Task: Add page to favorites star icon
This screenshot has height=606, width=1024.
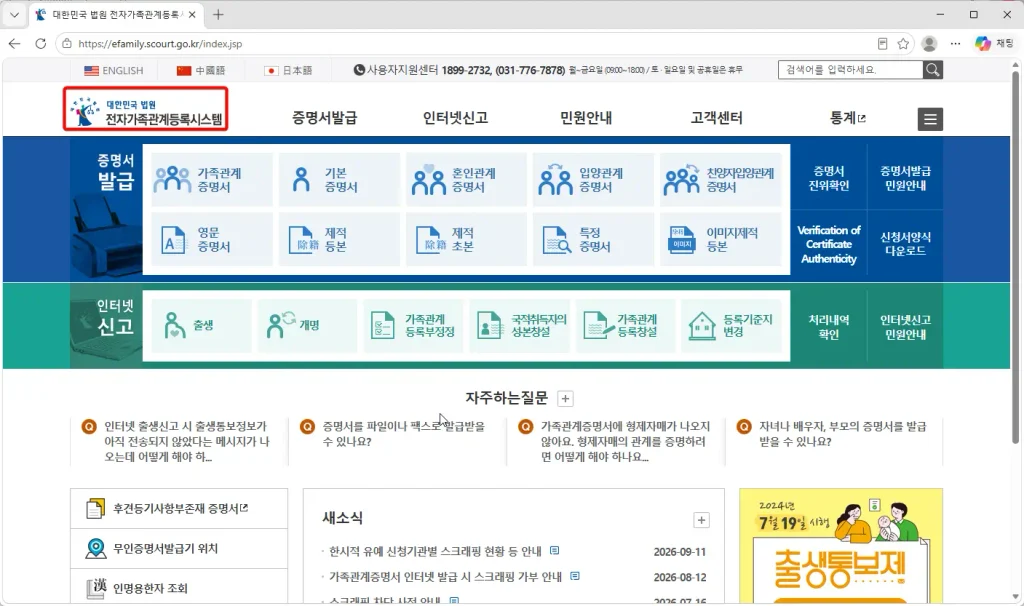Action: pyautogui.click(x=903, y=44)
